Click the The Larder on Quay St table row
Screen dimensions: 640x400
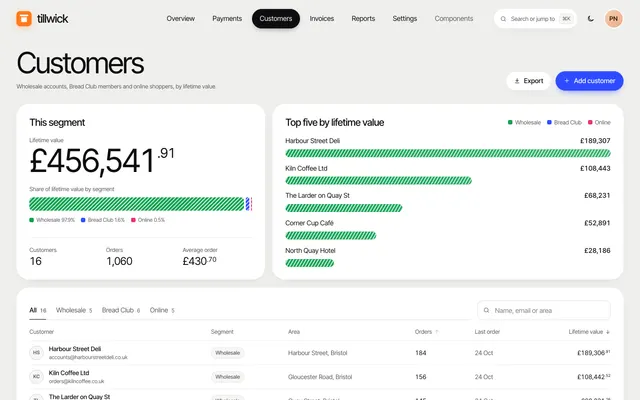point(320,396)
